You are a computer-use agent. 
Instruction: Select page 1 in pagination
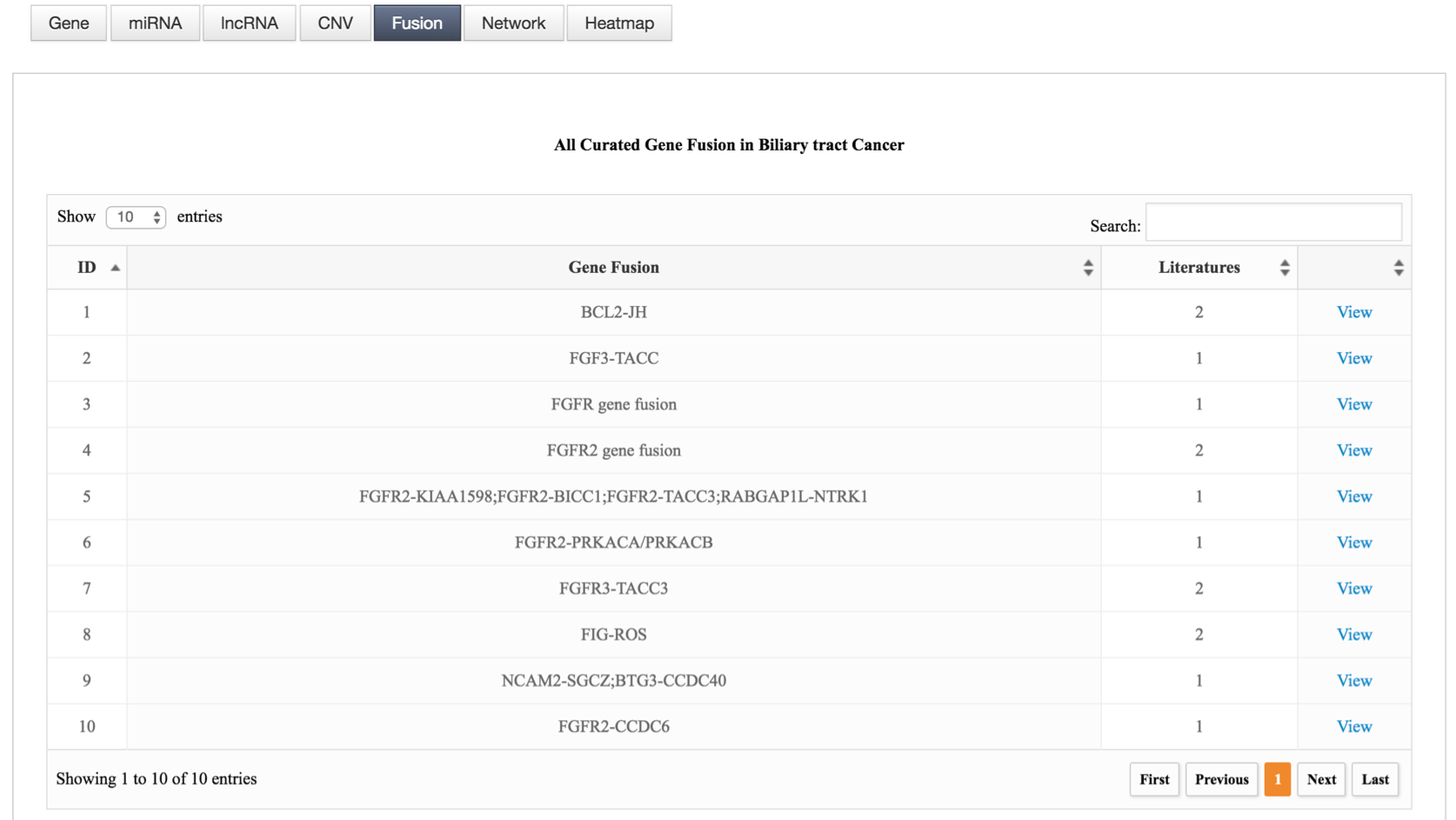click(x=1277, y=779)
